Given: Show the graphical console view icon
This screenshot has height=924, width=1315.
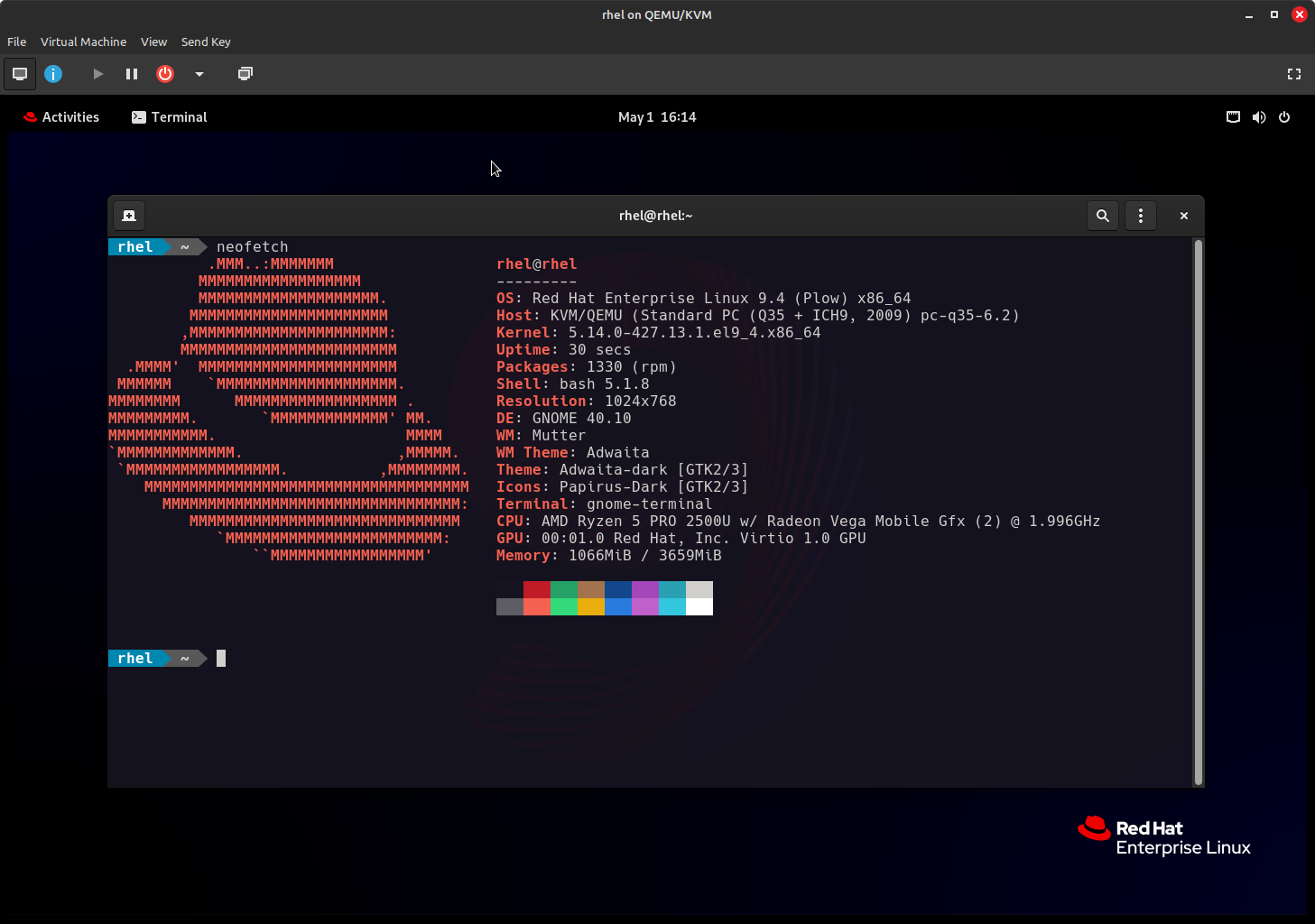Looking at the screenshot, I should pyautogui.click(x=20, y=74).
